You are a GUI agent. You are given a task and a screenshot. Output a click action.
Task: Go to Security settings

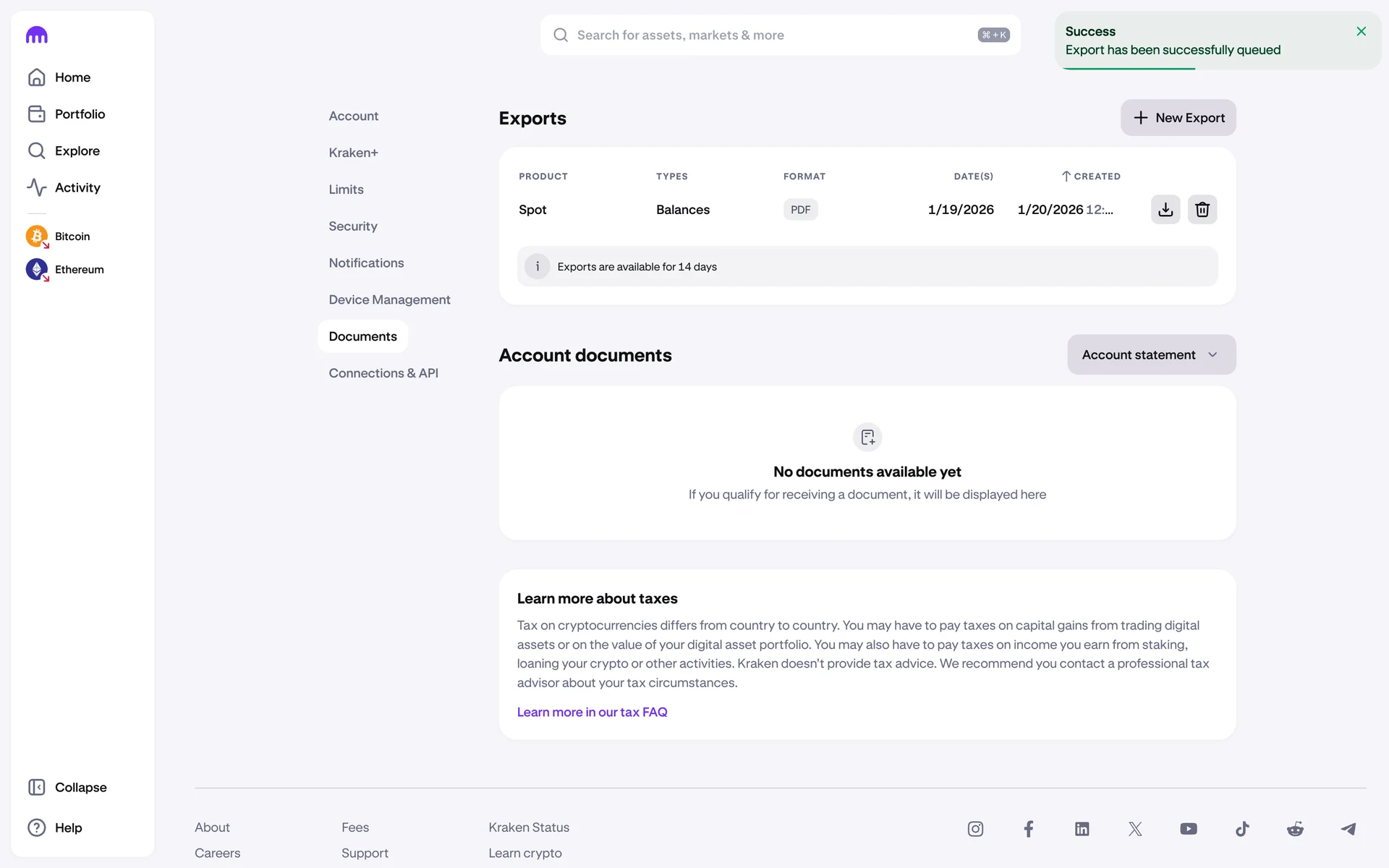point(353,226)
